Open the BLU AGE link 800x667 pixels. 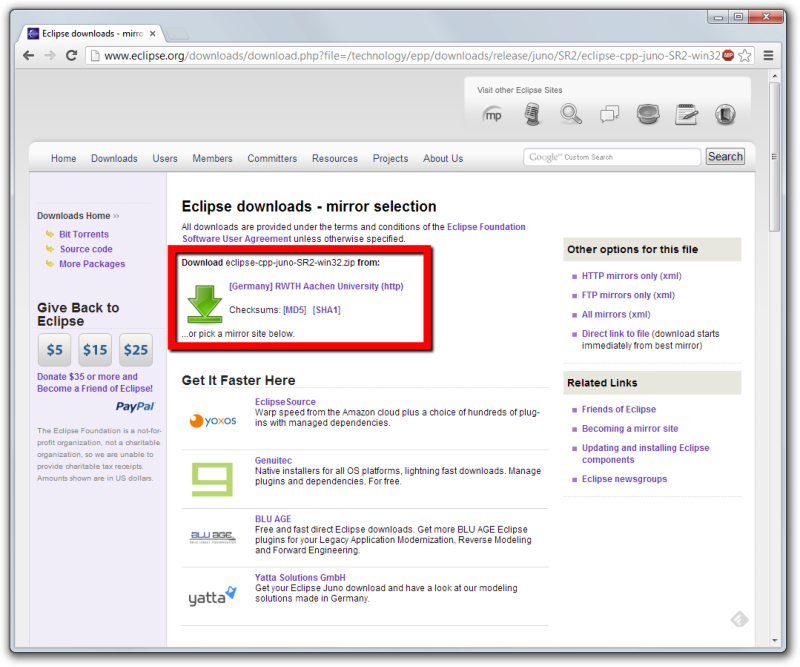(273, 519)
